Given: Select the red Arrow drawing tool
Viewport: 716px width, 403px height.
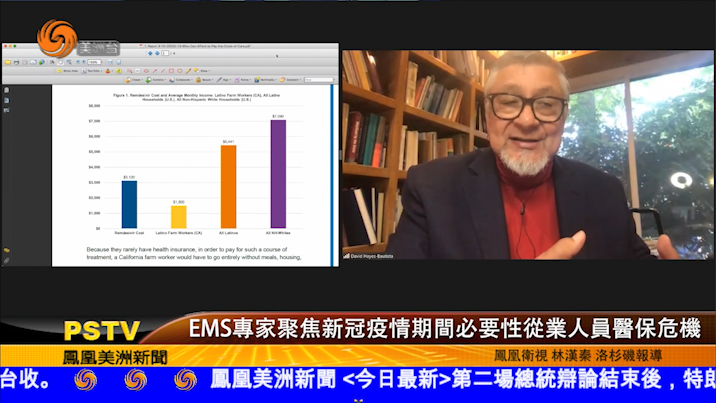Looking at the screenshot, I should pos(155,71).
